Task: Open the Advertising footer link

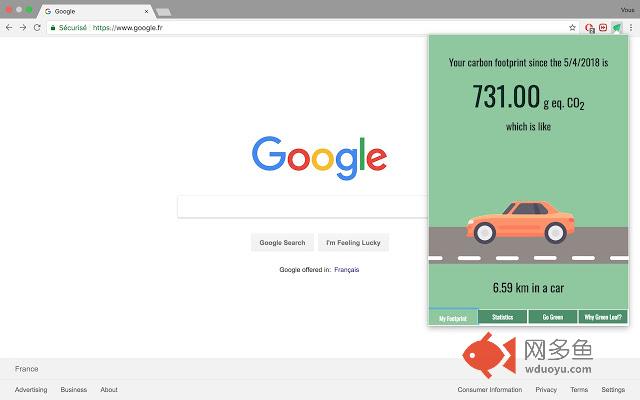Action: [x=31, y=390]
